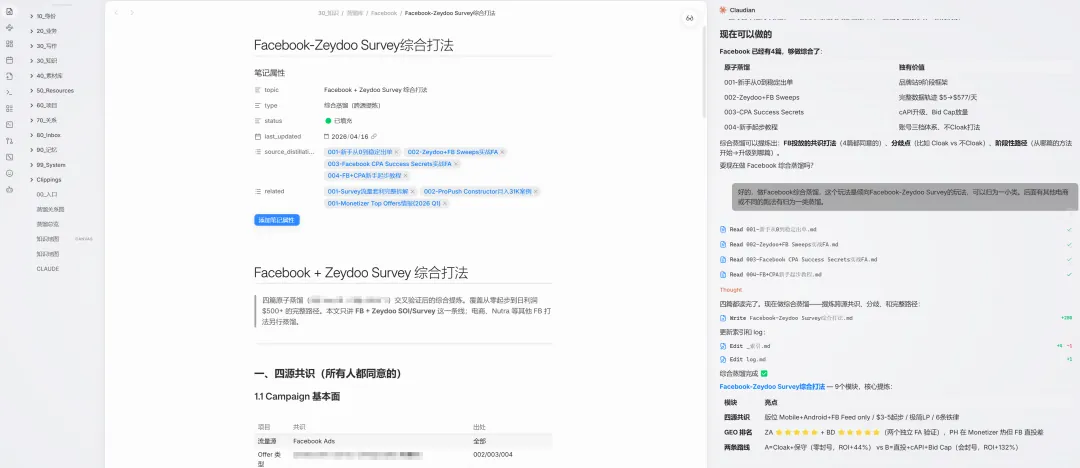The image size is (1080, 468).
Task: Expand the 80_Inbox folder
Action: 32,135
